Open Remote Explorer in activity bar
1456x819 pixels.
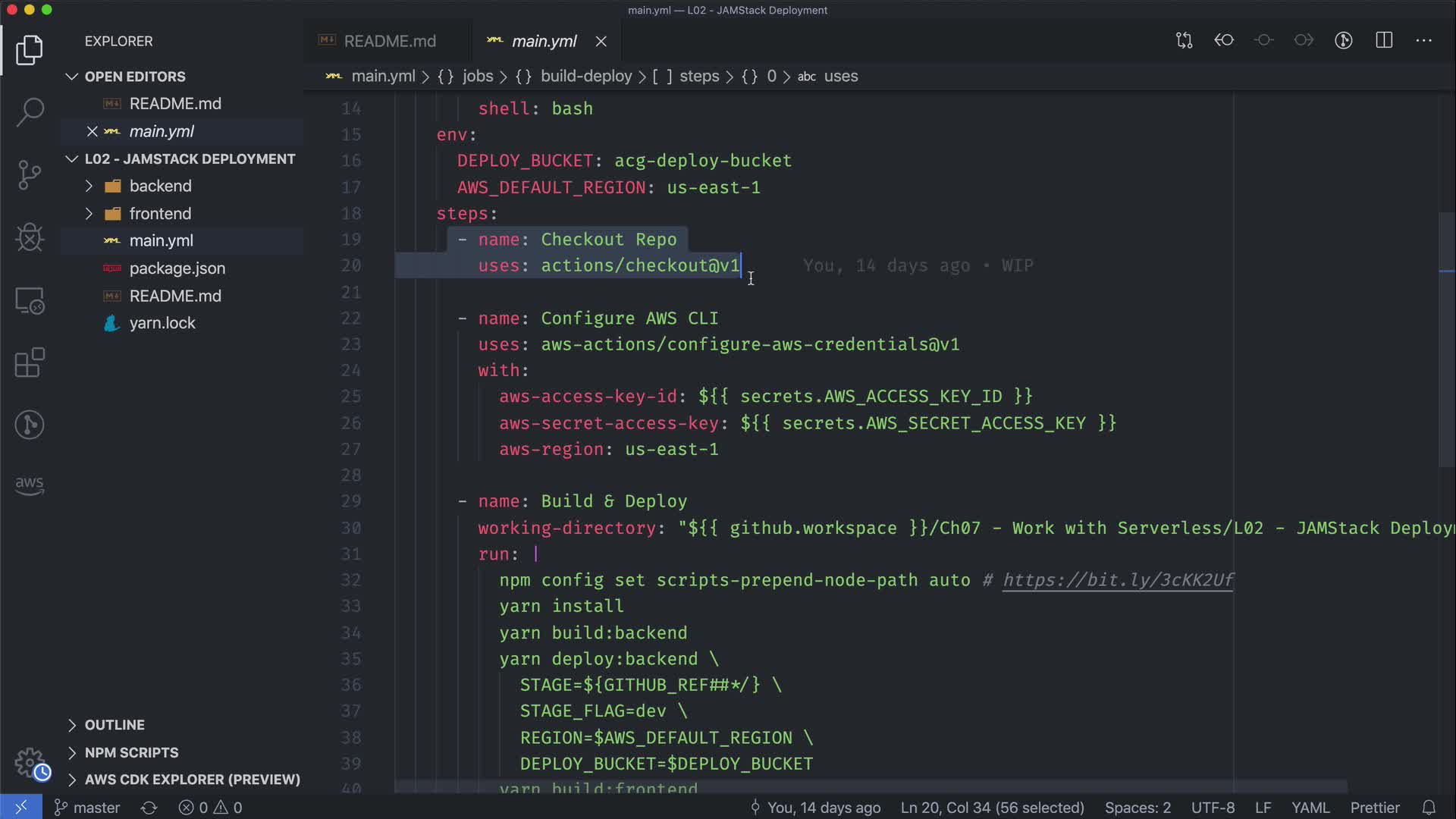(x=30, y=300)
